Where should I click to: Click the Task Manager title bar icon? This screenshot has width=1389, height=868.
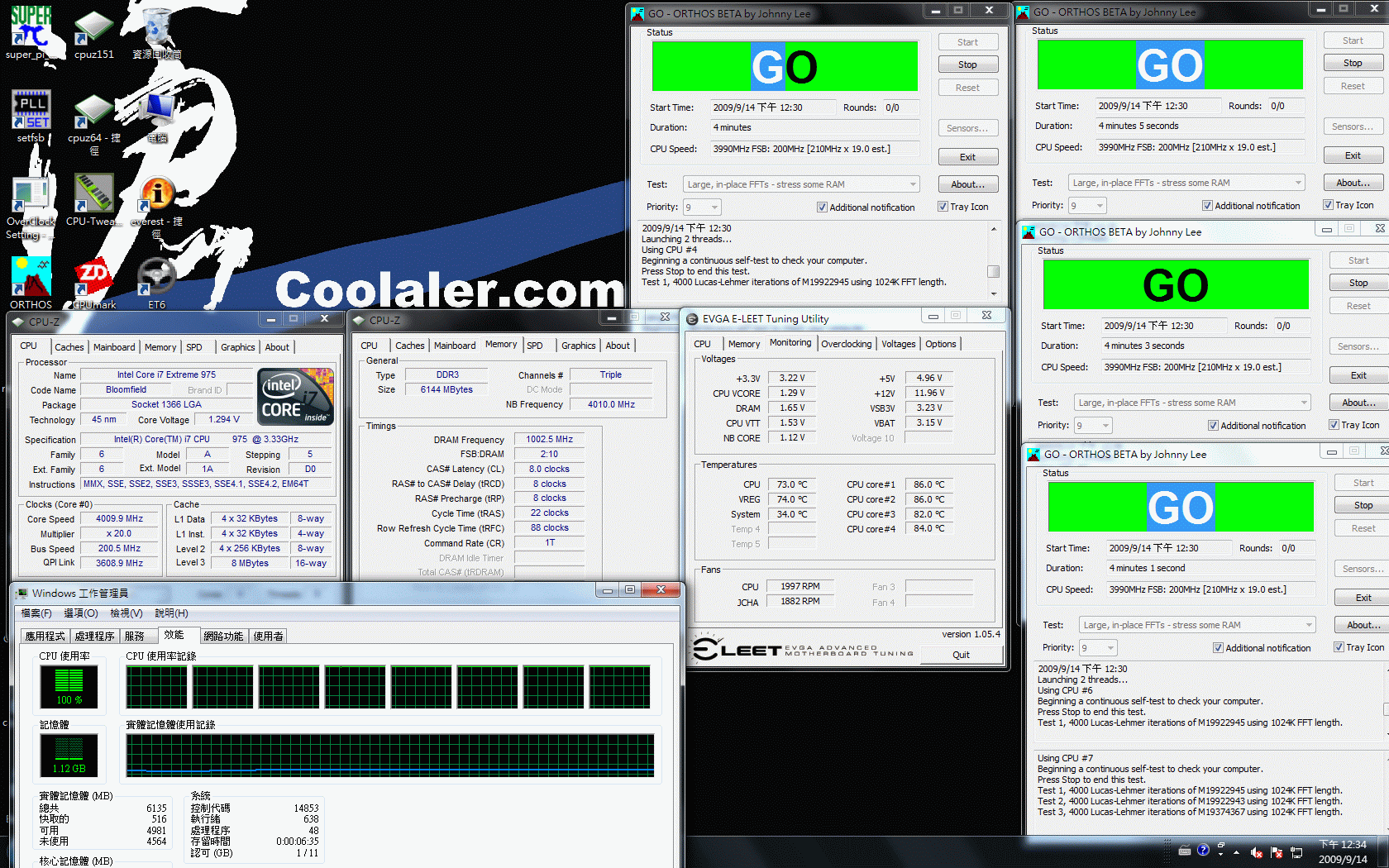pos(21,593)
